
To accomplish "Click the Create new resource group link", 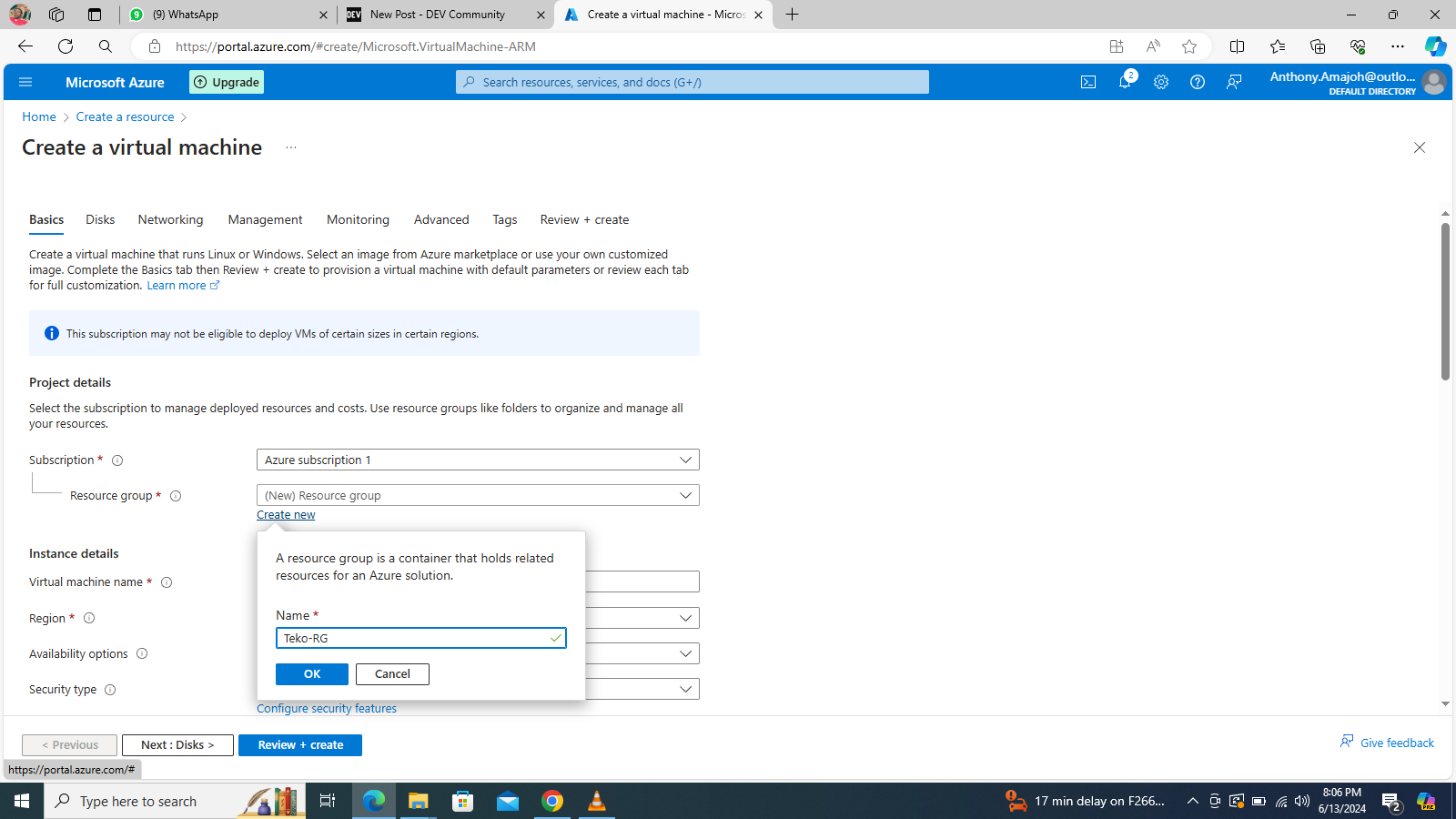I will click(286, 515).
